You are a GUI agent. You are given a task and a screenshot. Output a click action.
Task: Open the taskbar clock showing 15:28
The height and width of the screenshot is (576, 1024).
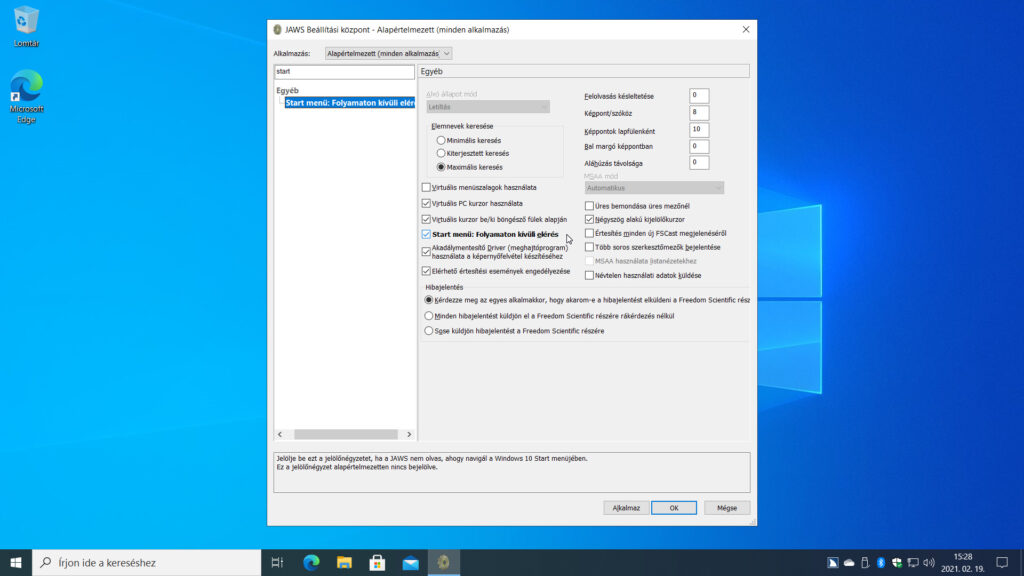(x=963, y=562)
